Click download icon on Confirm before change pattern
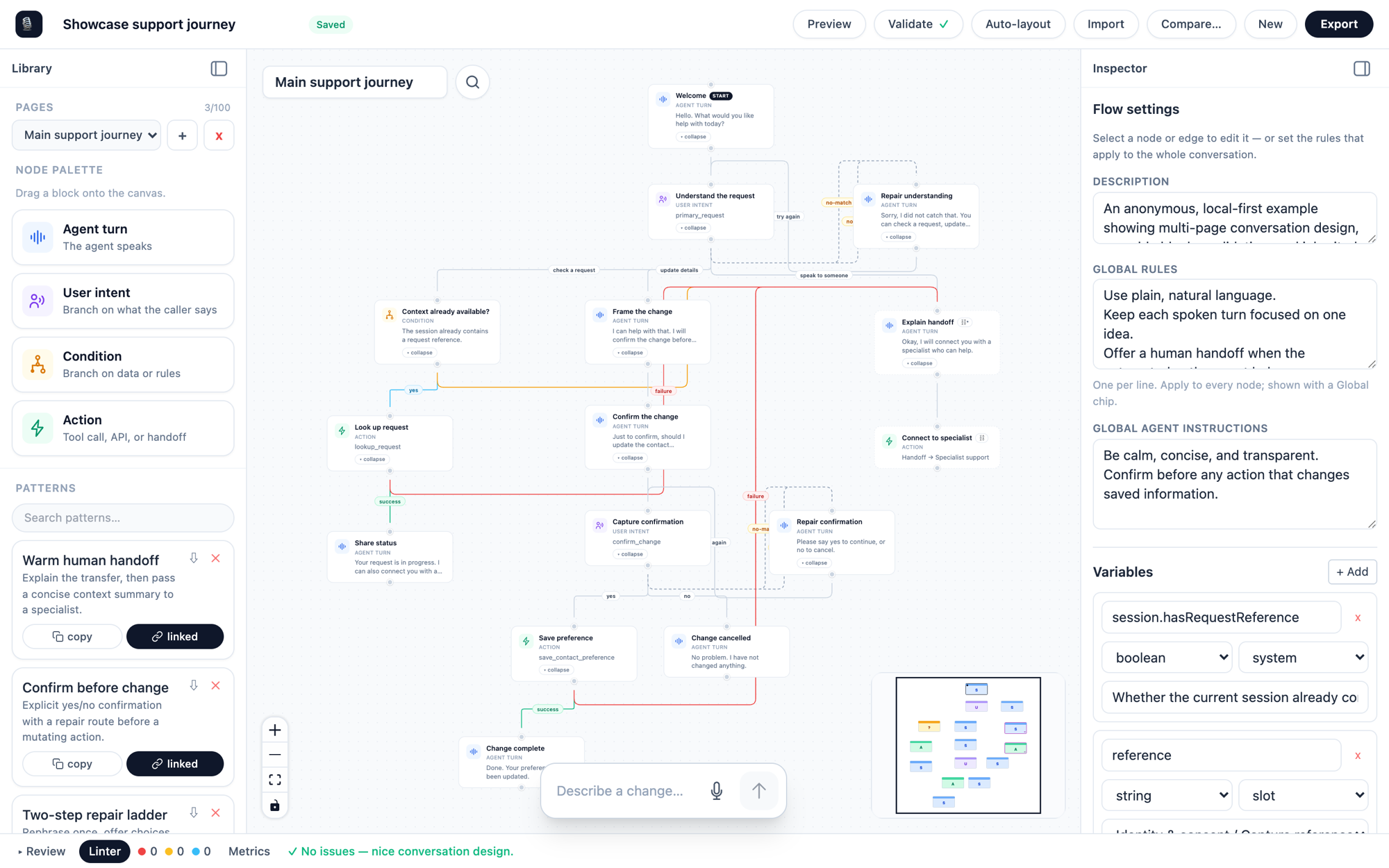This screenshot has width=1389, height=868. (194, 685)
